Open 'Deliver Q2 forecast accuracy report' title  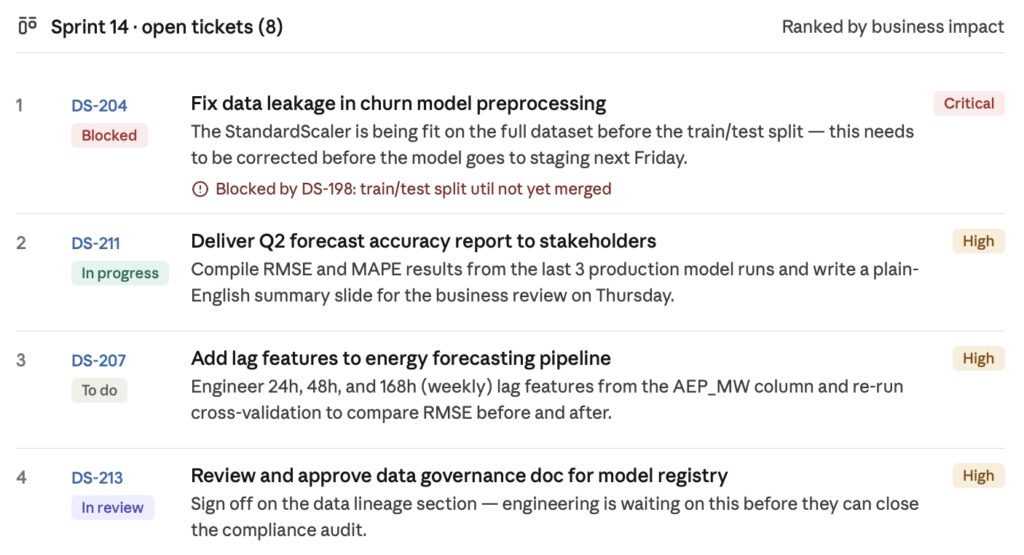[x=423, y=241]
